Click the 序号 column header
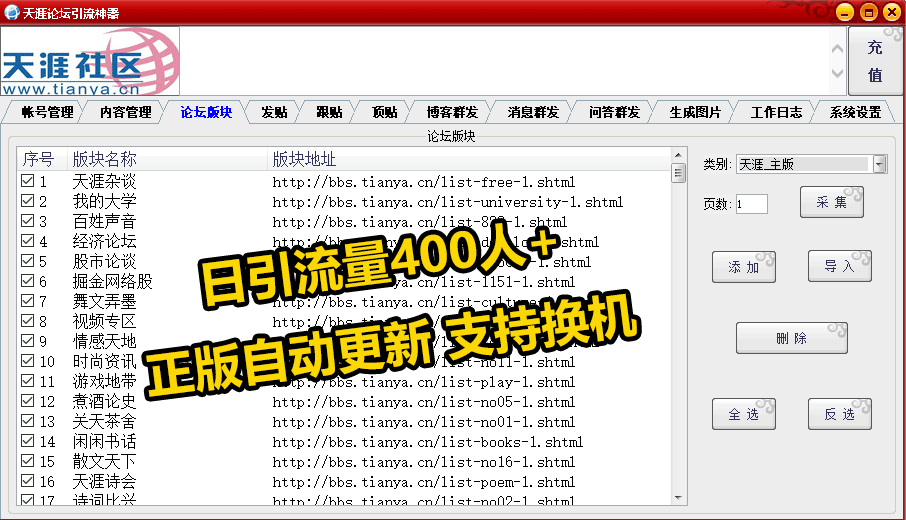This screenshot has width=906, height=520. pos(42,159)
